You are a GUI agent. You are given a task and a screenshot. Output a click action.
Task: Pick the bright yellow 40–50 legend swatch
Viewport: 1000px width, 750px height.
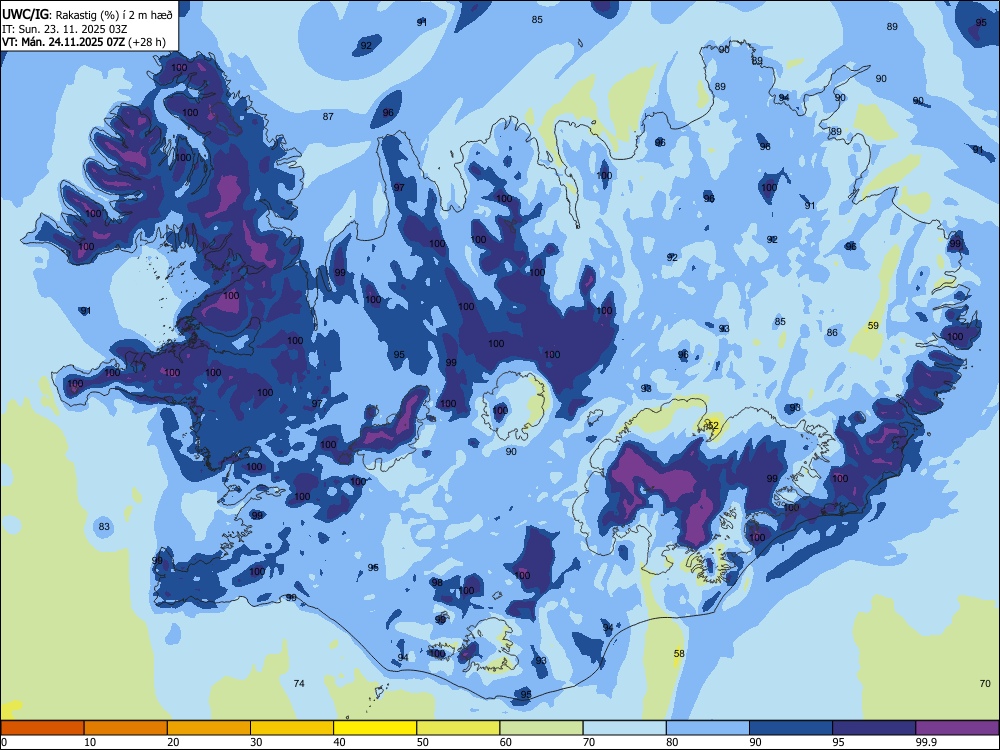[375, 728]
